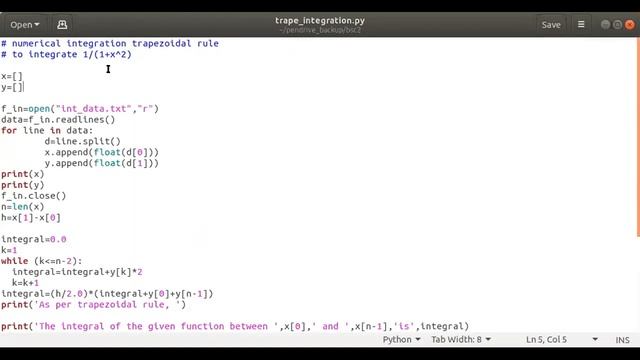This screenshot has width=640, height=360.
Task: Save the file with Save button
Action: tap(551, 25)
